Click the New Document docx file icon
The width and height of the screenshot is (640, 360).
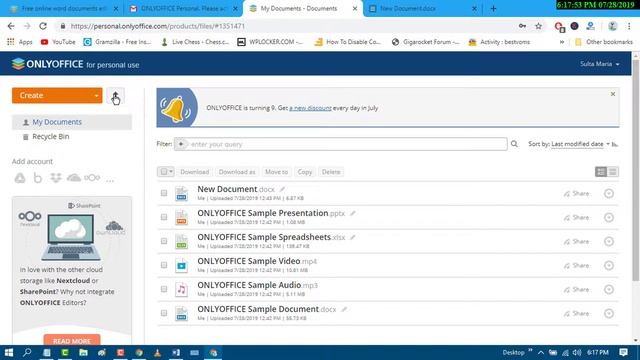point(182,193)
